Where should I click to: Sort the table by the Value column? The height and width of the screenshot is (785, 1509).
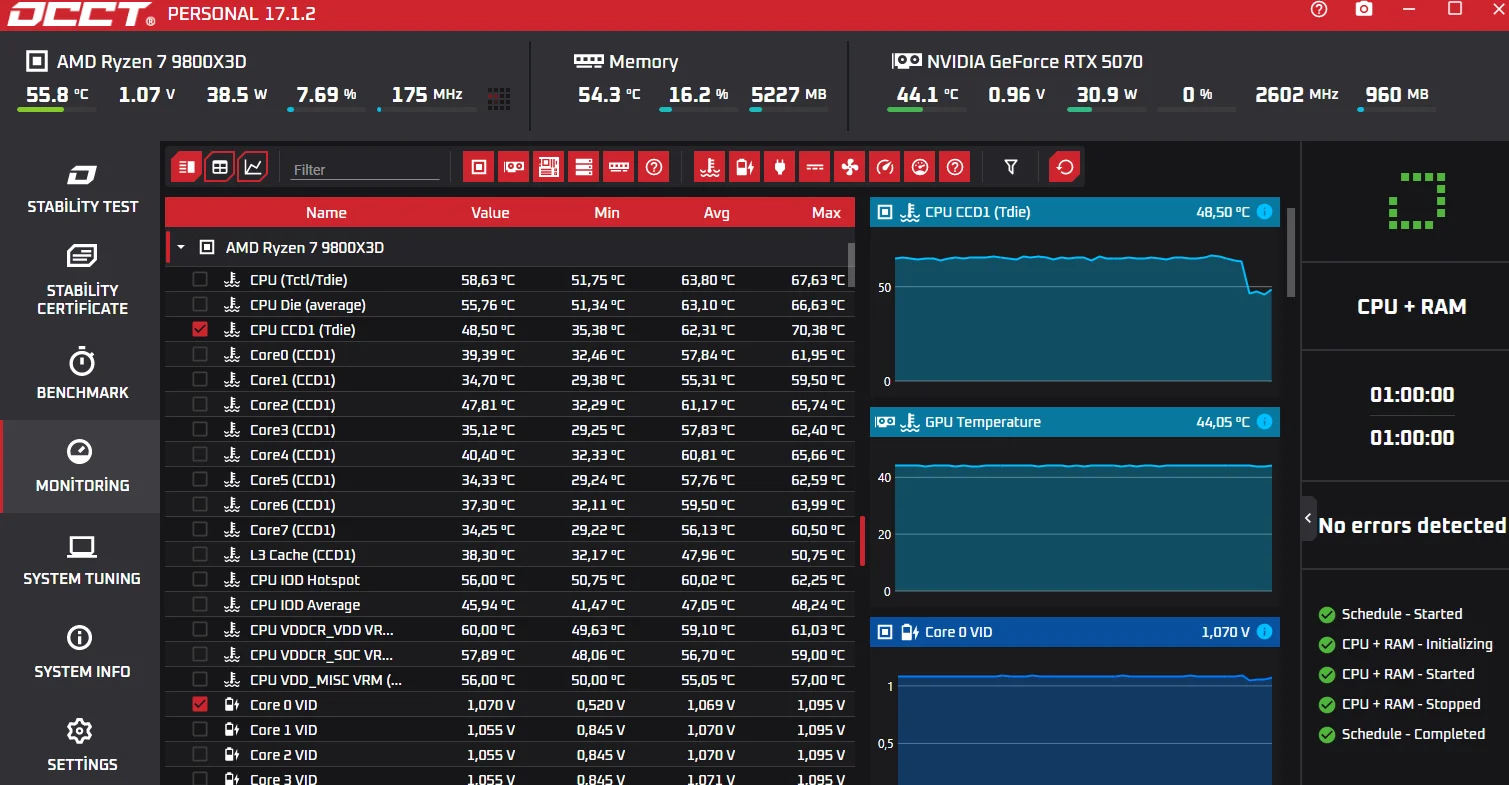[490, 212]
